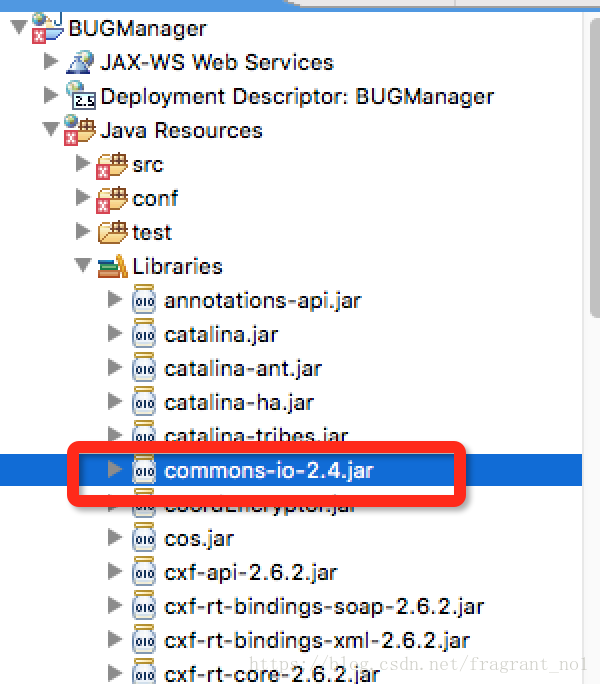Click the Java Resources icon
Image resolution: width=600 pixels, height=684 pixels.
pos(79,130)
